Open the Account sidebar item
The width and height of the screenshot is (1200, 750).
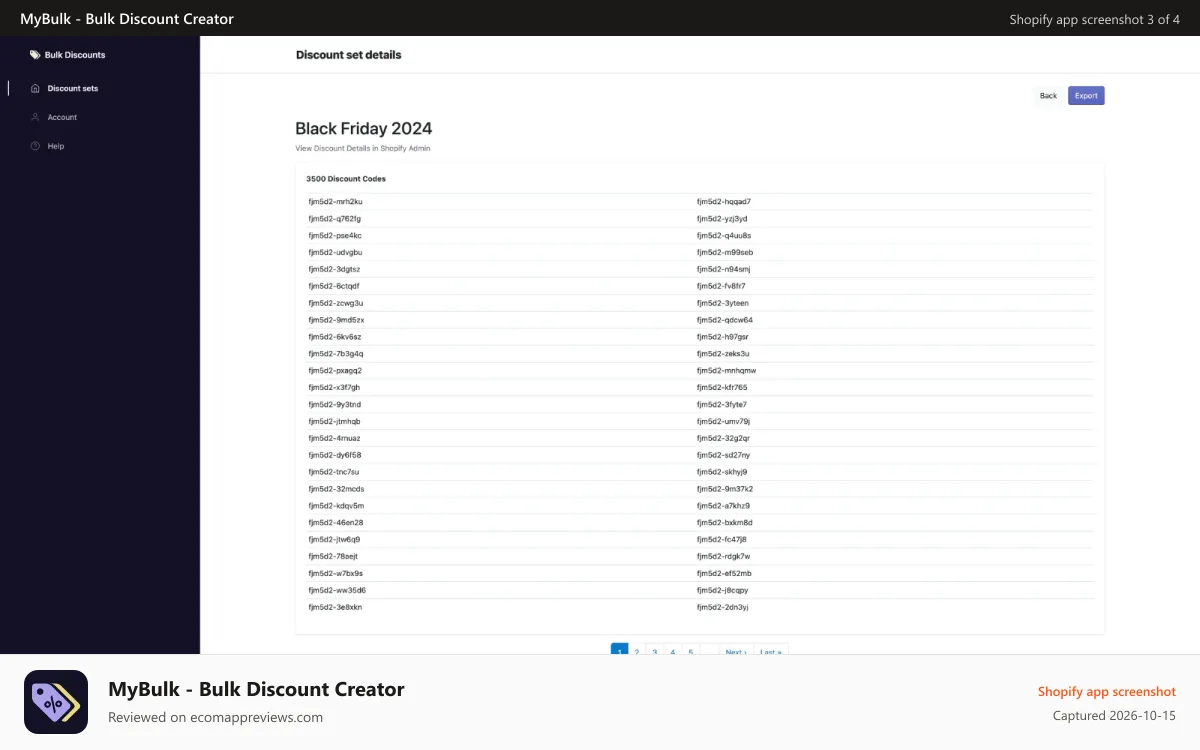[x=62, y=117]
